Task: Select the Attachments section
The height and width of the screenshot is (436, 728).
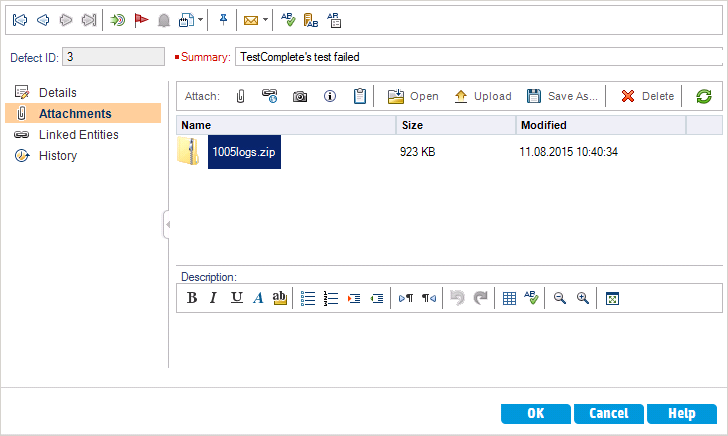Action: 83,113
